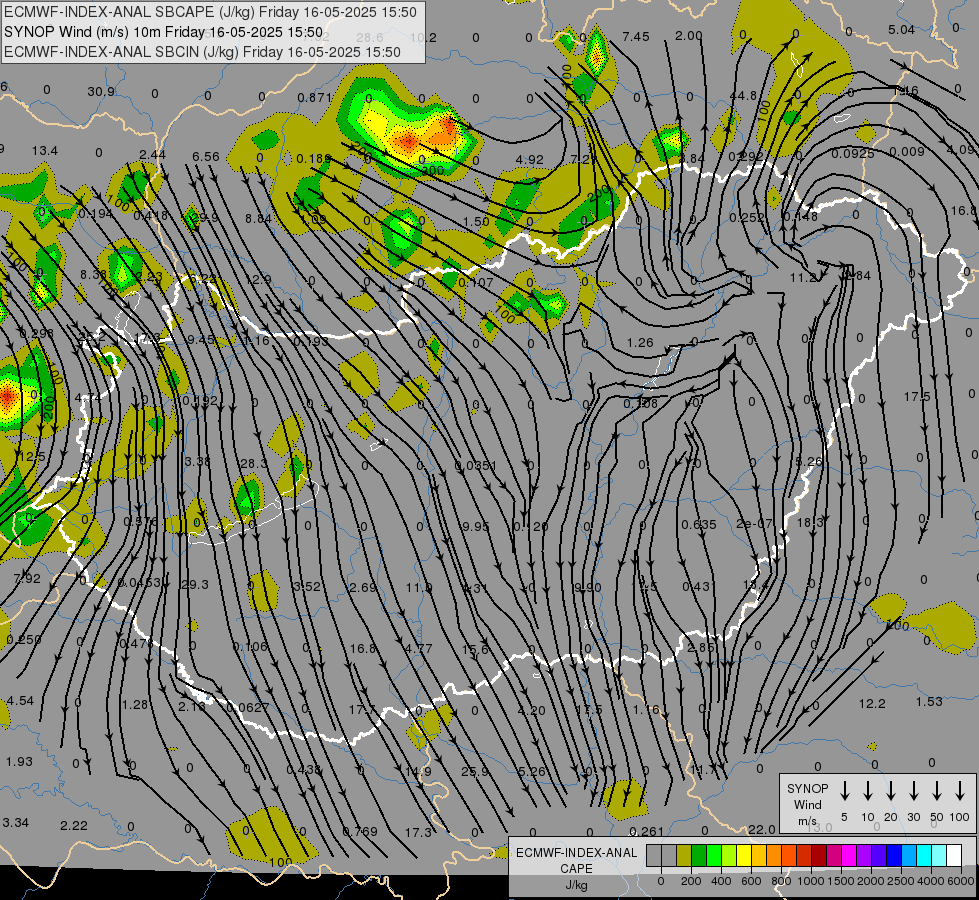979x900 pixels.
Task: Click the '17.3' value on the map
Action: [418, 832]
